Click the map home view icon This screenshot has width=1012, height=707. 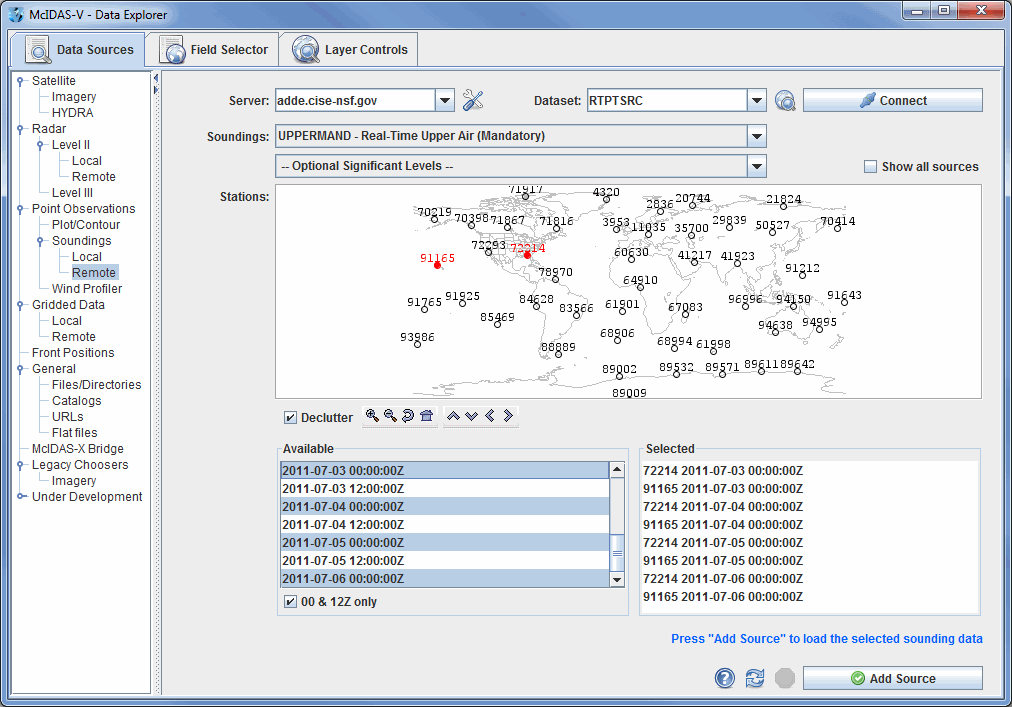pos(426,415)
